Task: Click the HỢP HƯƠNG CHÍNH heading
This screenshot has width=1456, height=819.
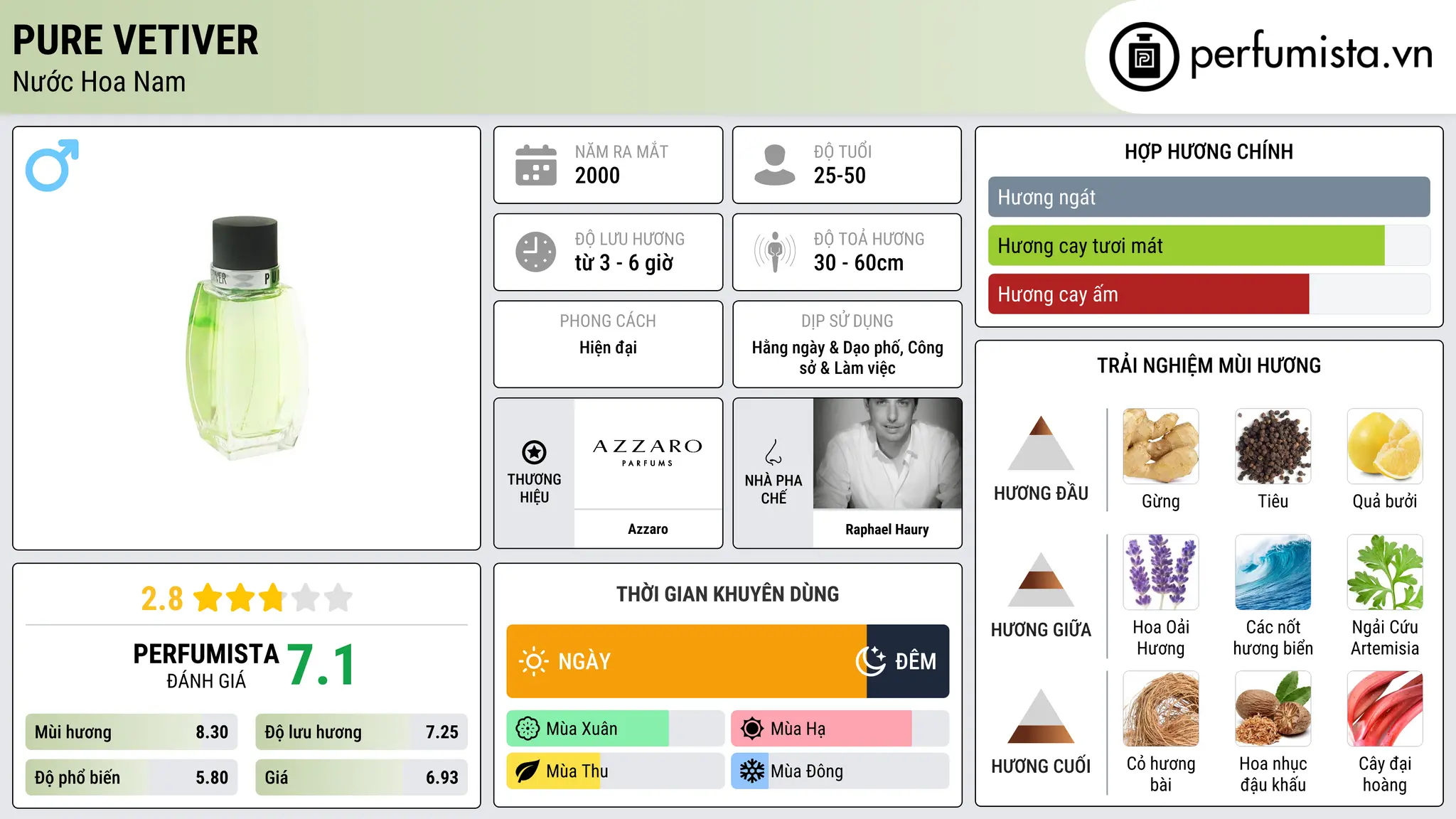Action: point(1209,151)
